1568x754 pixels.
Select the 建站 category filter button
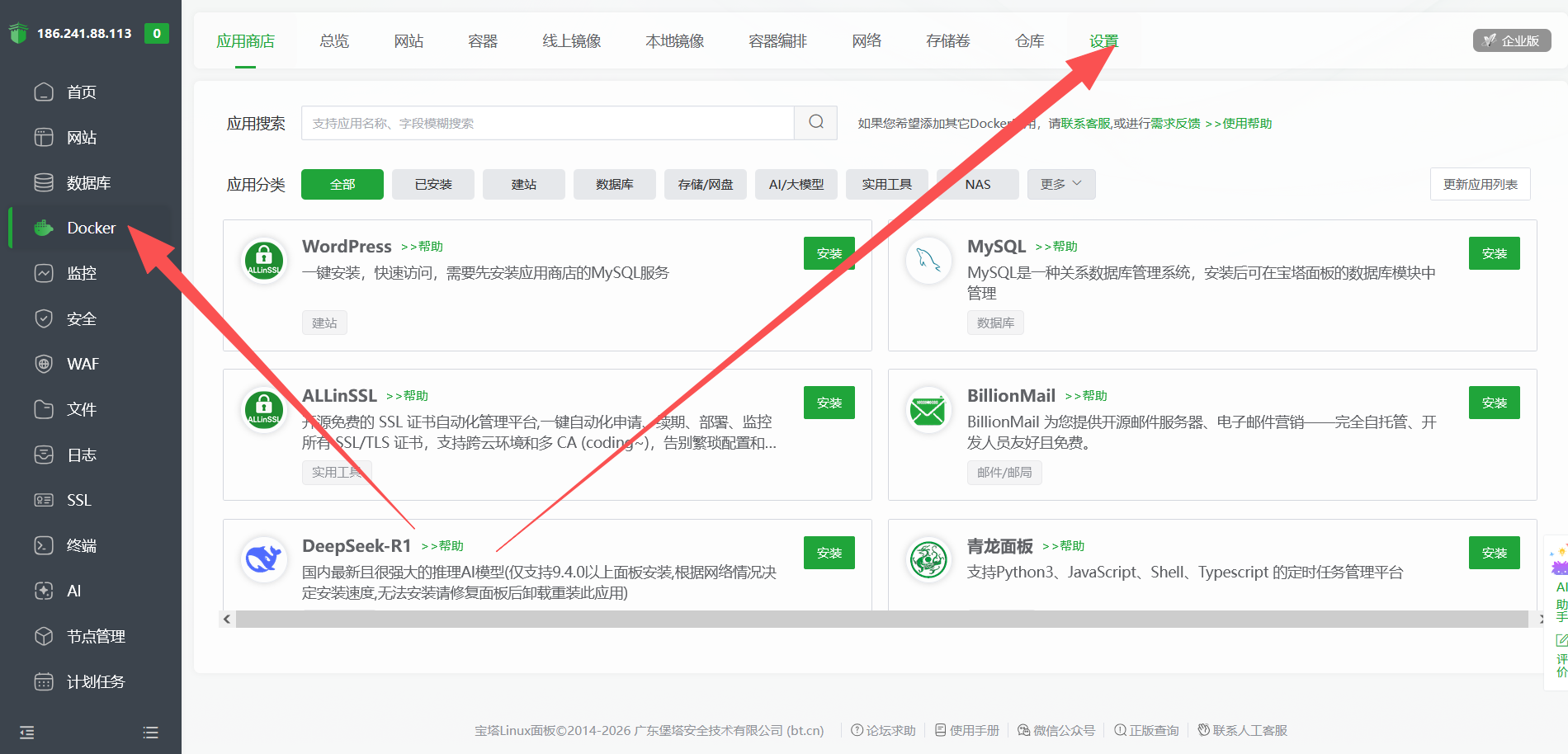[524, 184]
